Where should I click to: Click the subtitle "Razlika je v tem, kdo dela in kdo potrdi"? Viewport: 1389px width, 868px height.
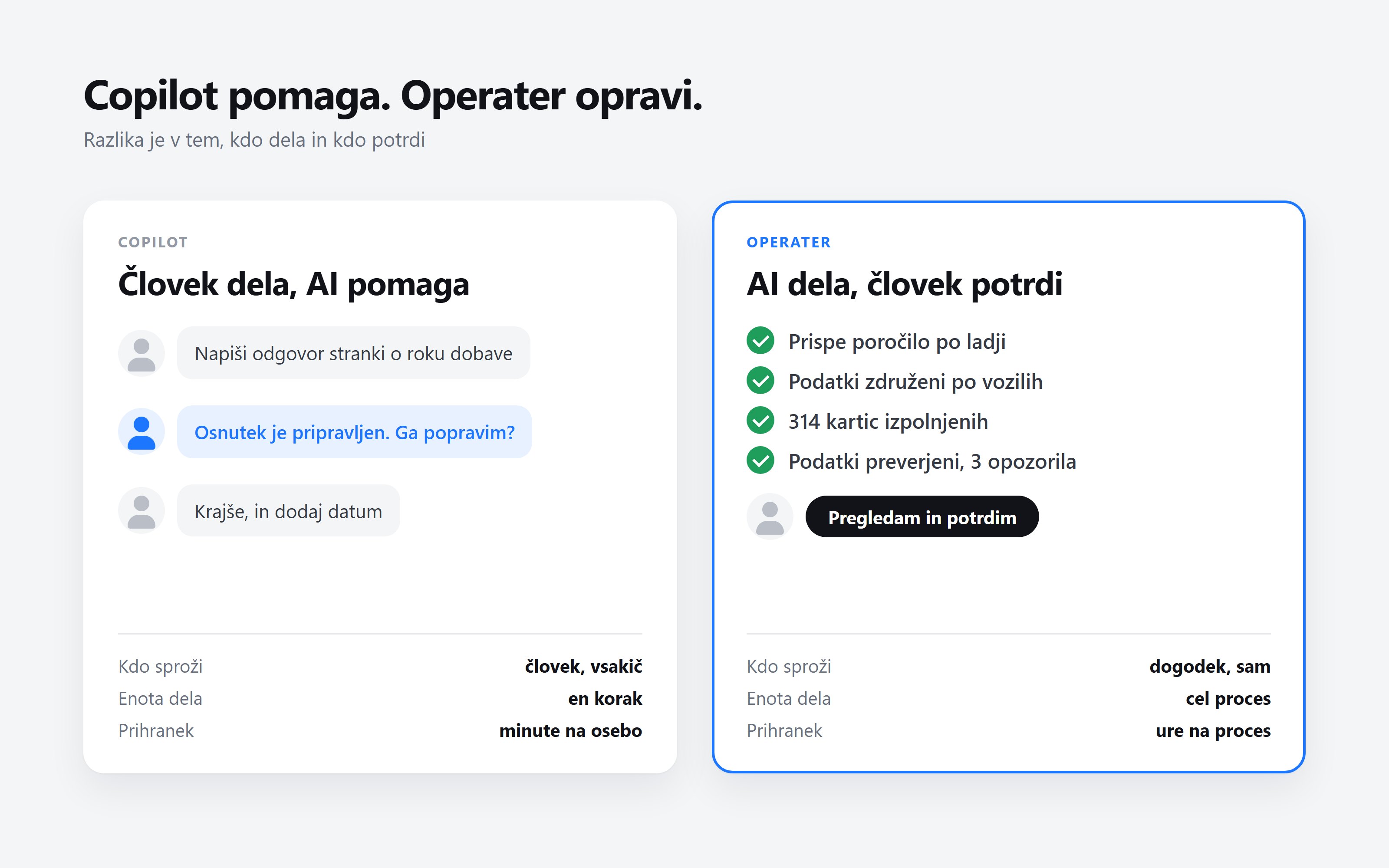pos(254,140)
